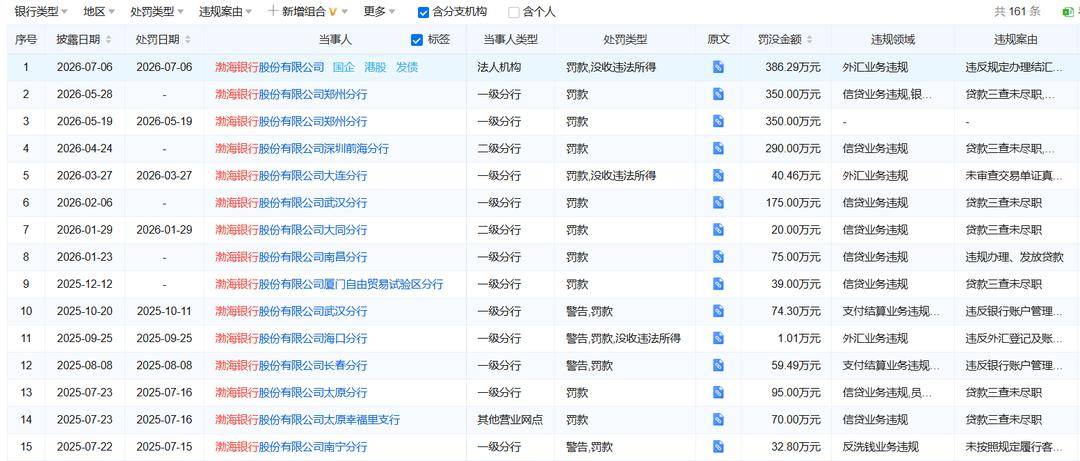Click 违规案由 column header on right
Image resolution: width=1080 pixels, height=461 pixels.
[1016, 40]
